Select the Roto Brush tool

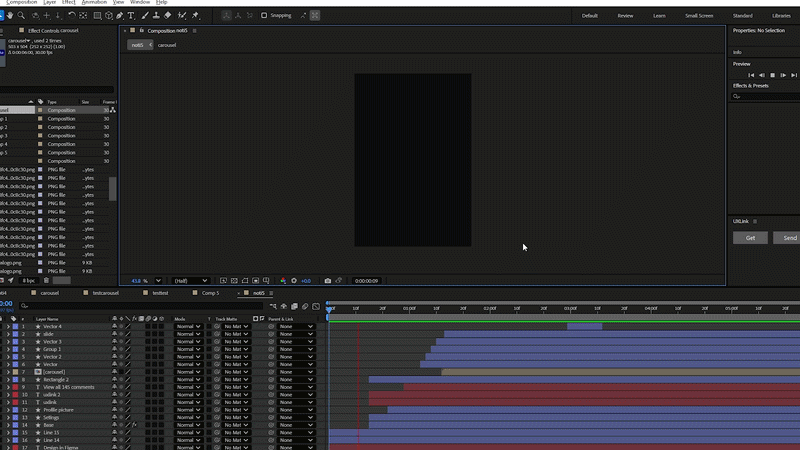pos(182,16)
